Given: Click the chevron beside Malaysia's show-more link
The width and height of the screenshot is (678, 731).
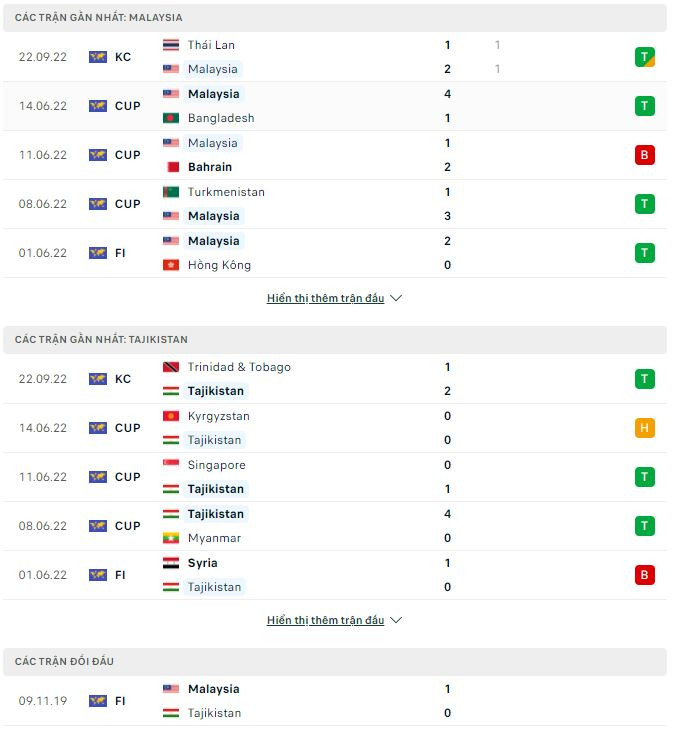Looking at the screenshot, I should 396,298.
